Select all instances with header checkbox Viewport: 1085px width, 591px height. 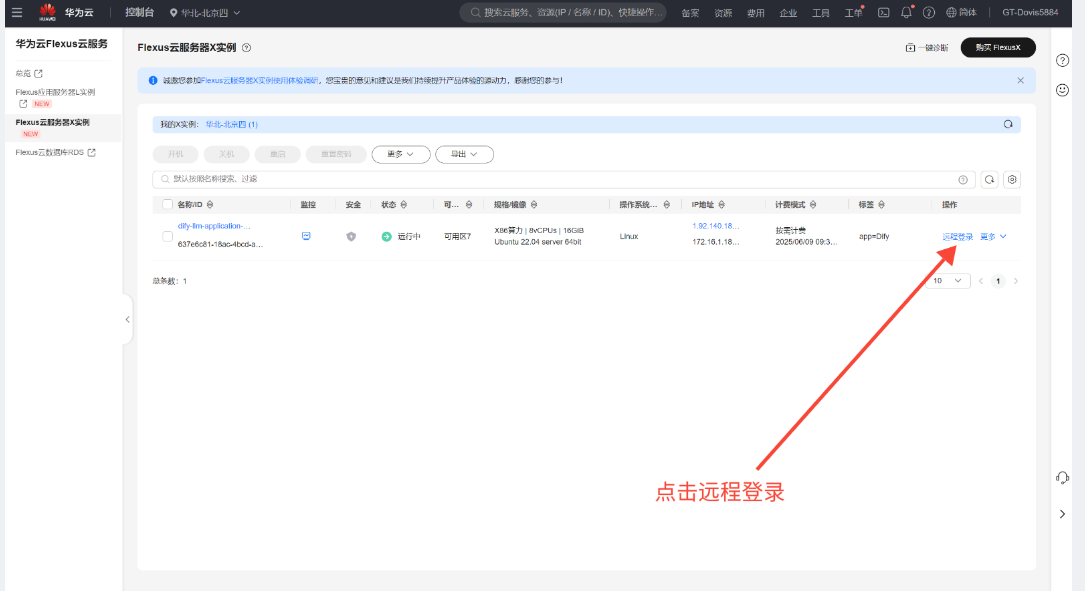coord(167,204)
